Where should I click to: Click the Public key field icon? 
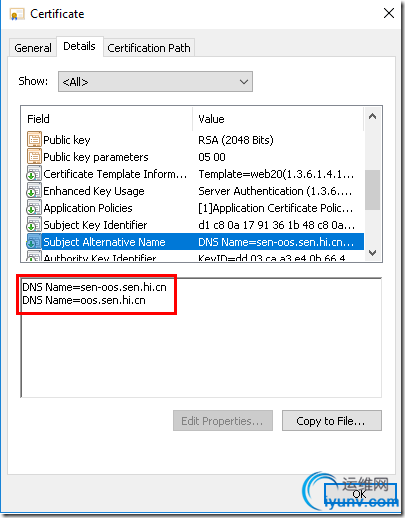[x=34, y=140]
